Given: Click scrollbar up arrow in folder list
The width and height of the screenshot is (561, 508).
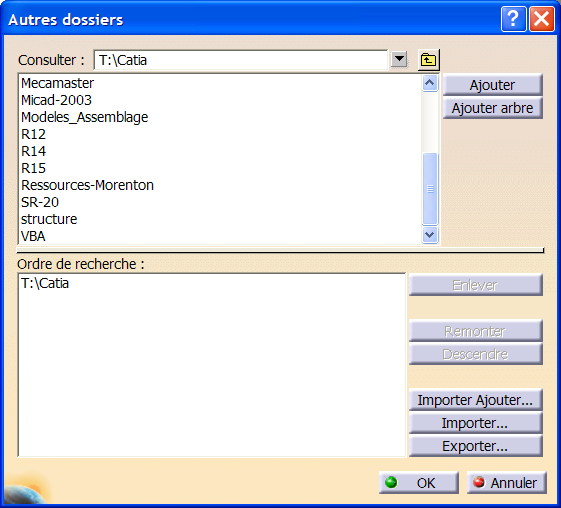Looking at the screenshot, I should pyautogui.click(x=430, y=83).
